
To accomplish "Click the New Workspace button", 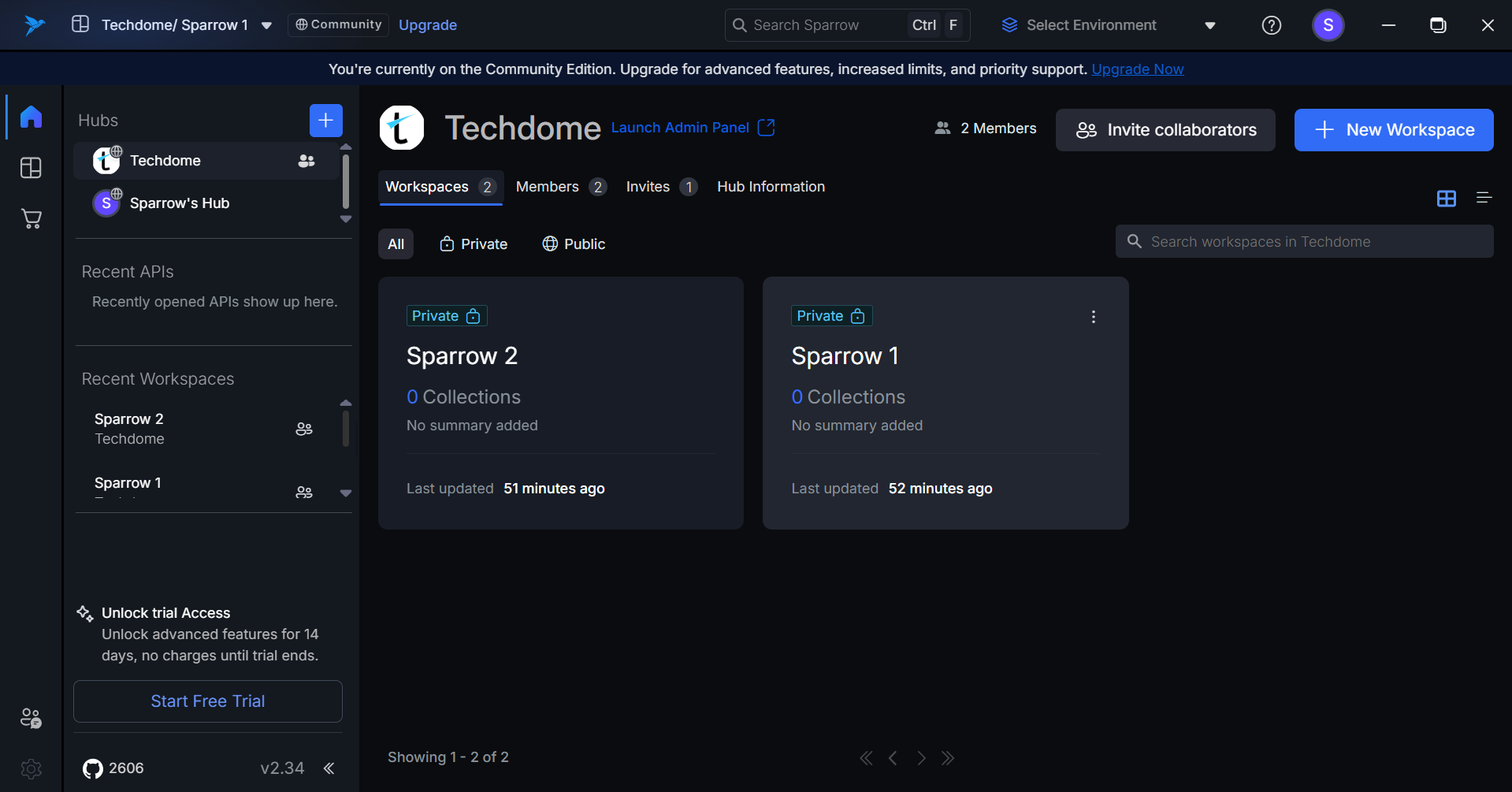I will 1393,130.
